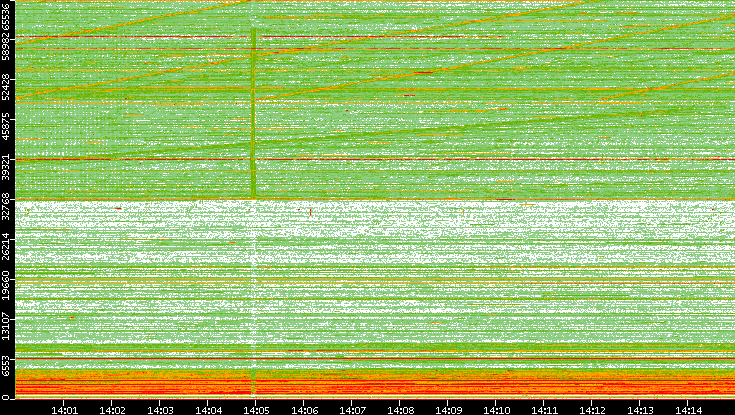Select the 6553 vertical axis label
This screenshot has width=735, height=415.
point(5,366)
